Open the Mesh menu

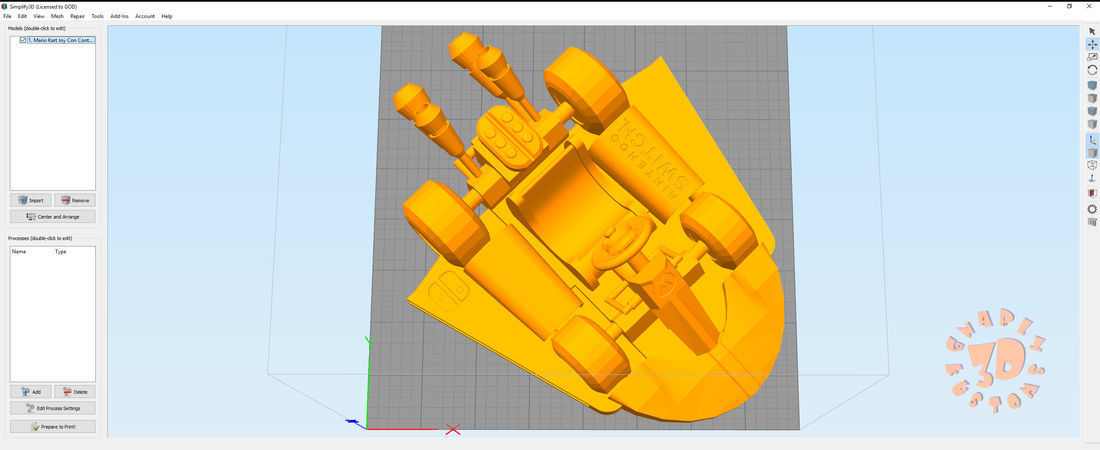pos(57,16)
